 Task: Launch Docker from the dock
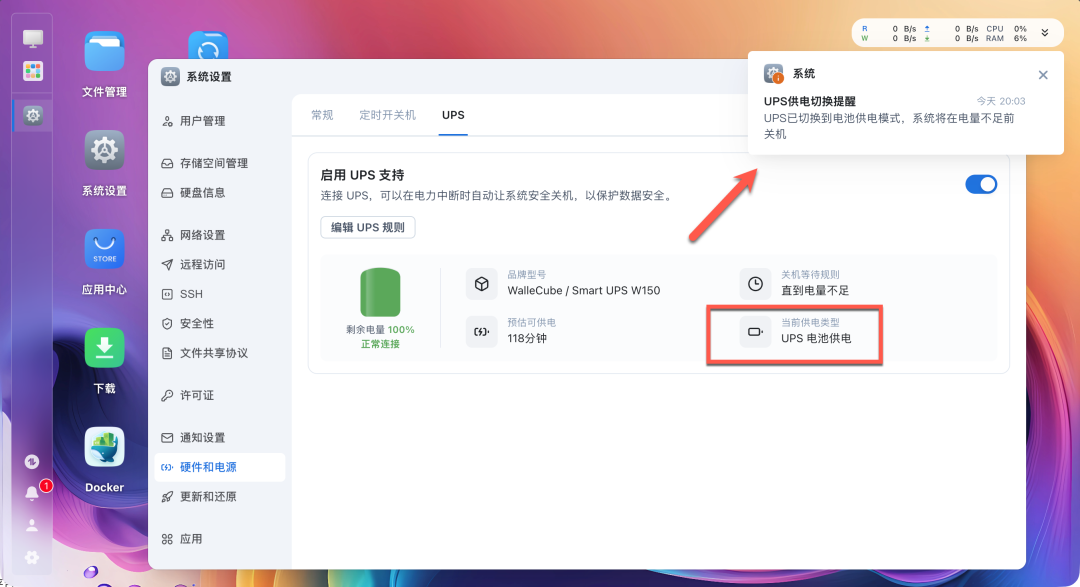(x=103, y=448)
